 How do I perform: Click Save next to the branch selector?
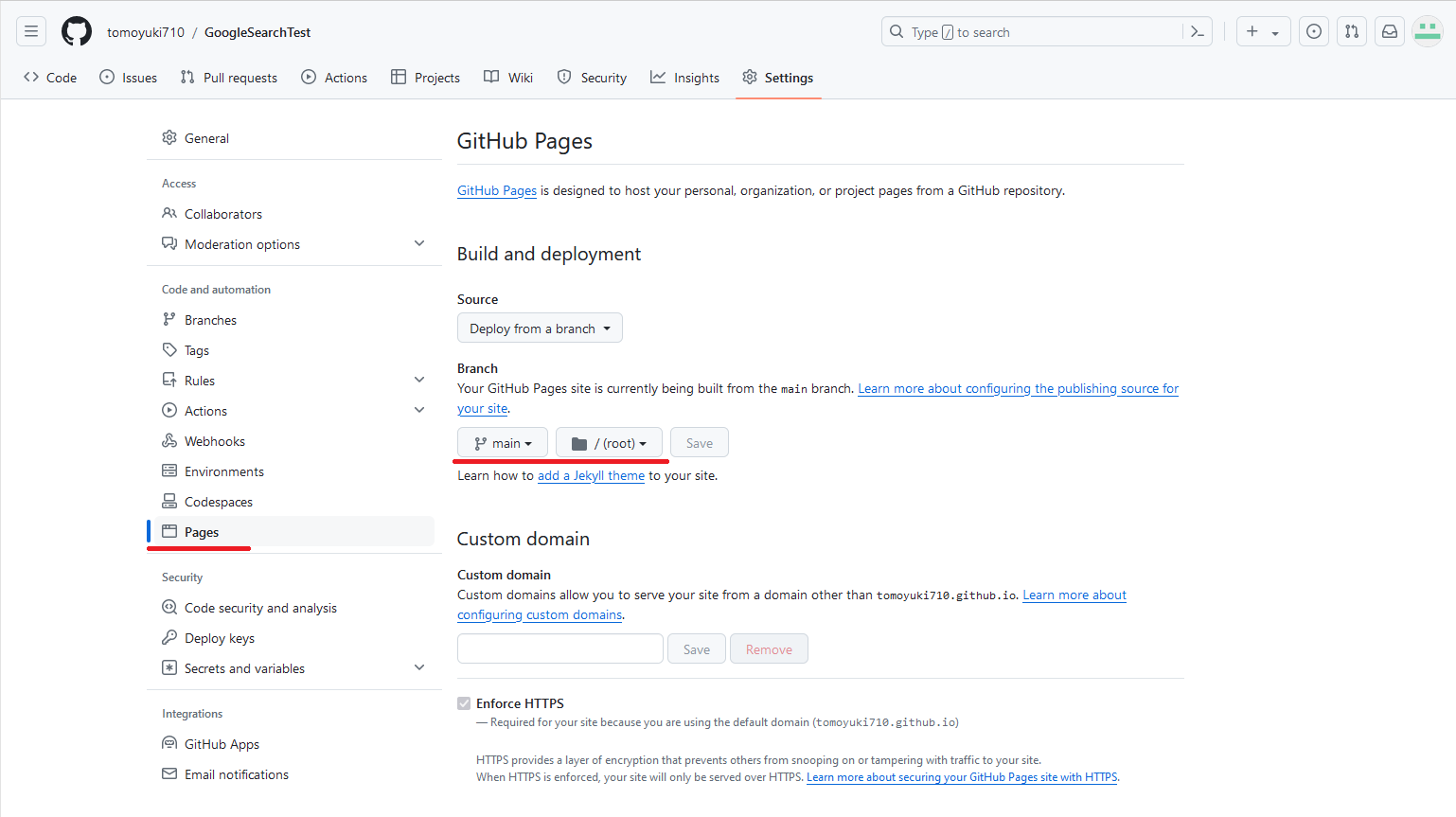(699, 442)
